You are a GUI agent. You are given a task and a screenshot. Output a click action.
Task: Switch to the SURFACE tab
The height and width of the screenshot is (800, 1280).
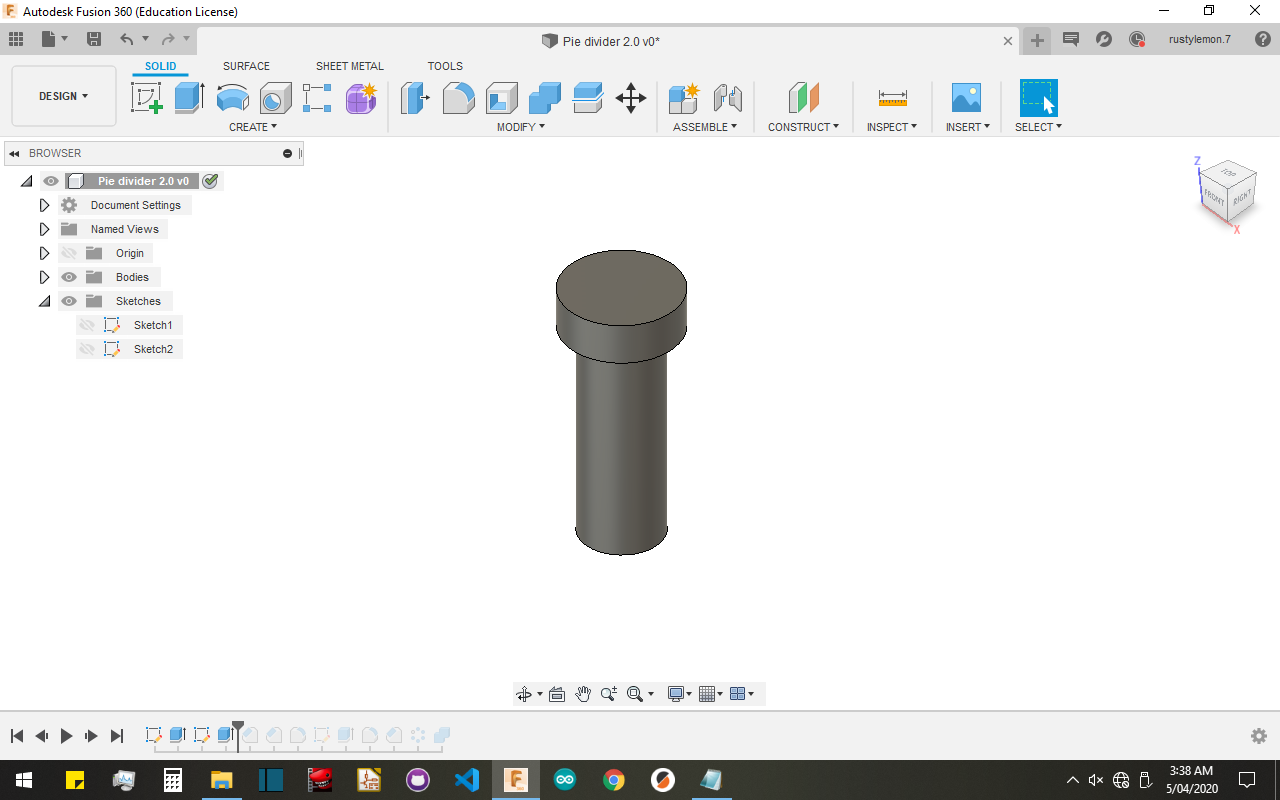246,66
